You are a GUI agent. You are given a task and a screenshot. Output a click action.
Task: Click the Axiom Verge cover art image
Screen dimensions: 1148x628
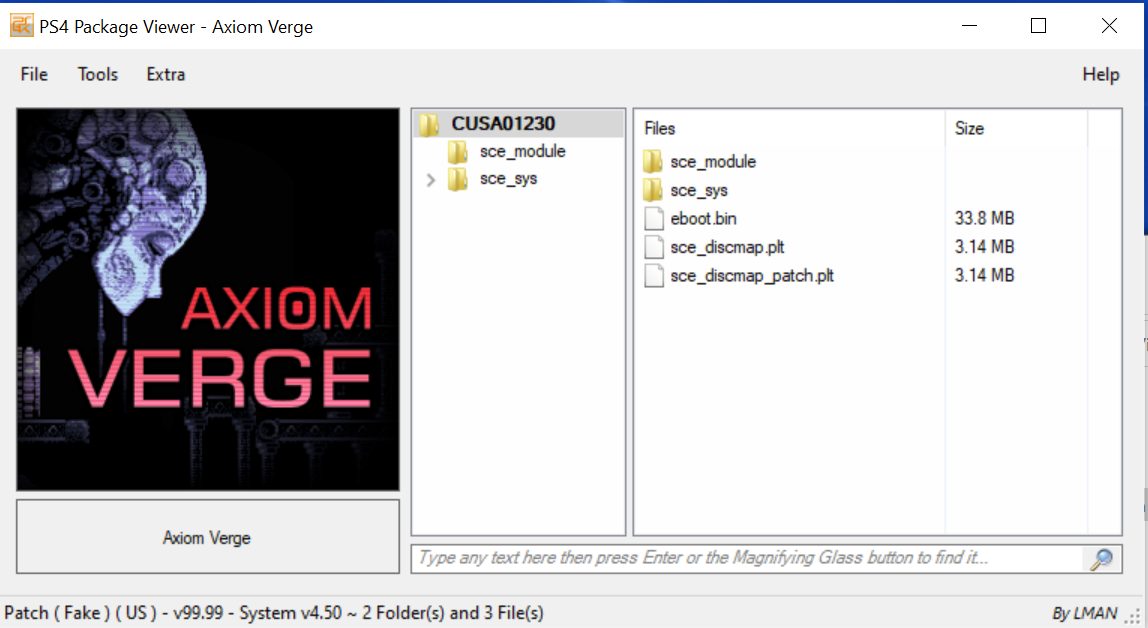click(x=208, y=299)
